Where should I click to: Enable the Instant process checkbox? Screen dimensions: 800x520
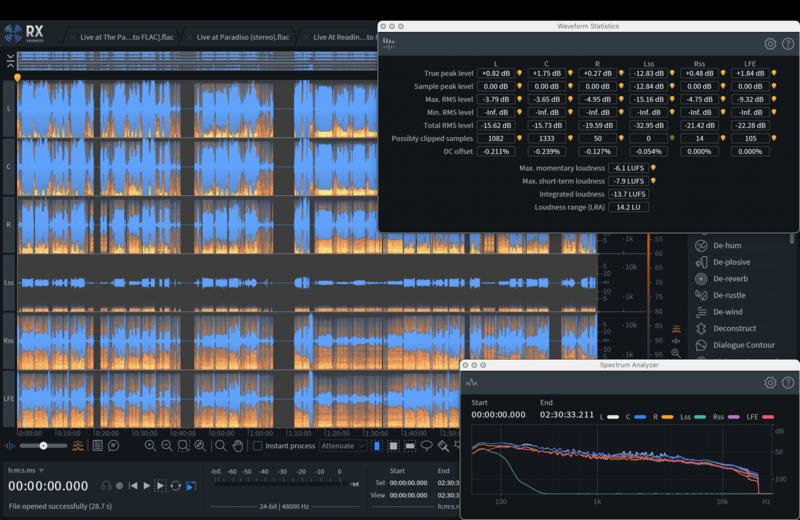258,445
